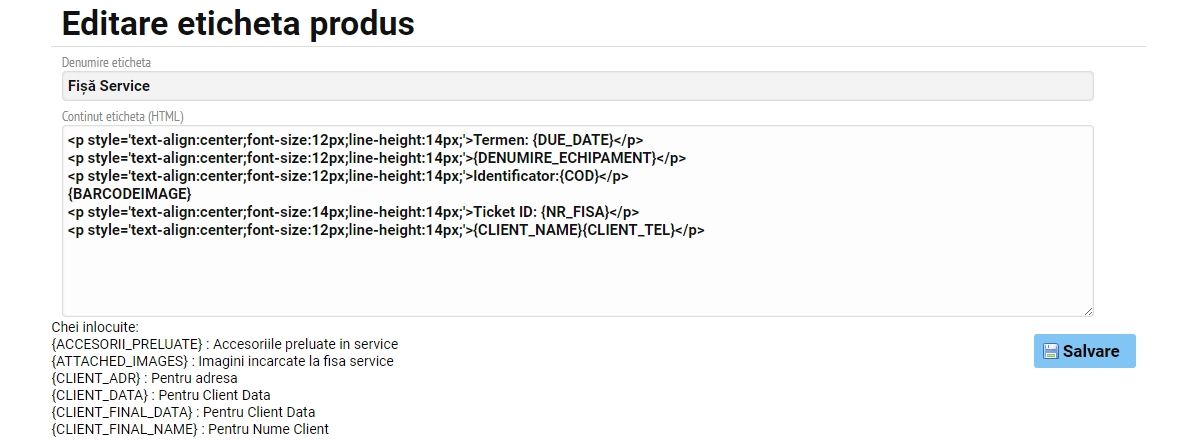Click the {BARCODEIMAGE} line in the editor
The height and width of the screenshot is (440, 1195).
[x=130, y=194]
